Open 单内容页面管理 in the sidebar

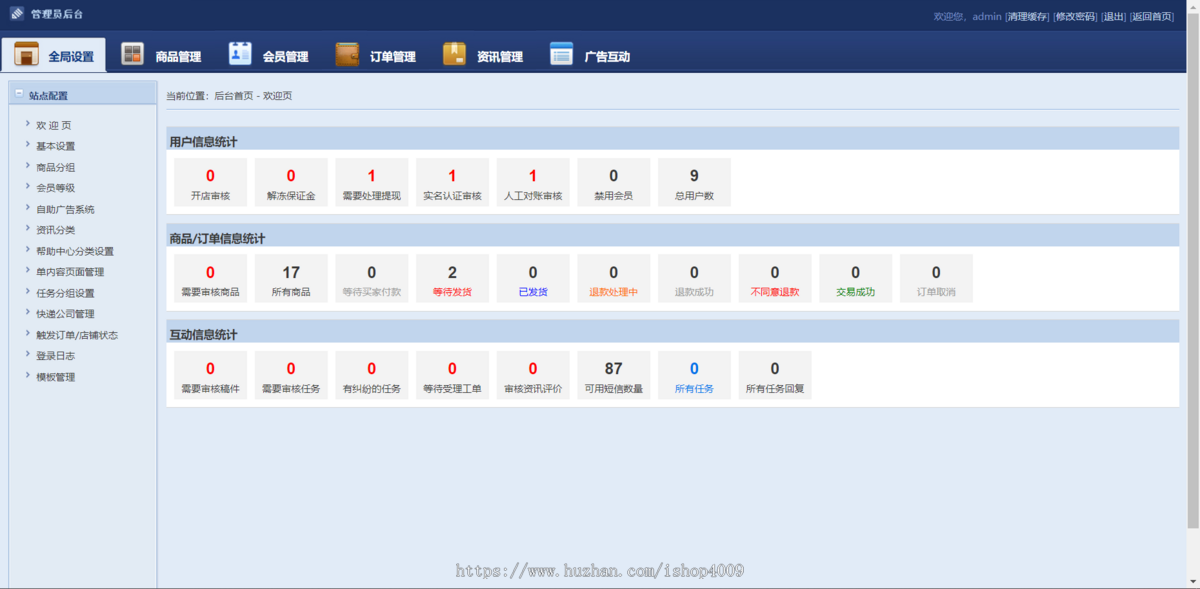[70, 272]
